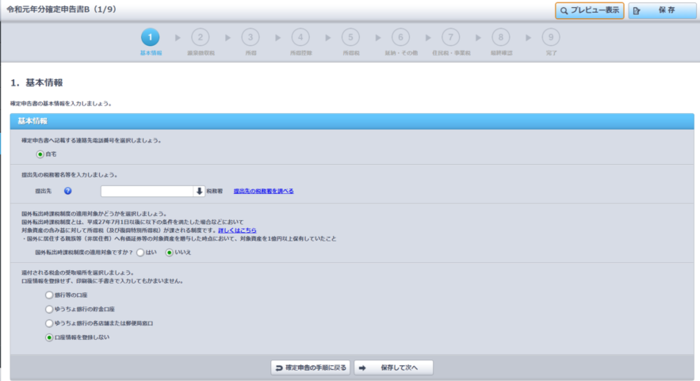Go to step 5 circle icon
Screen dimensions: 700x381
pos(350,38)
